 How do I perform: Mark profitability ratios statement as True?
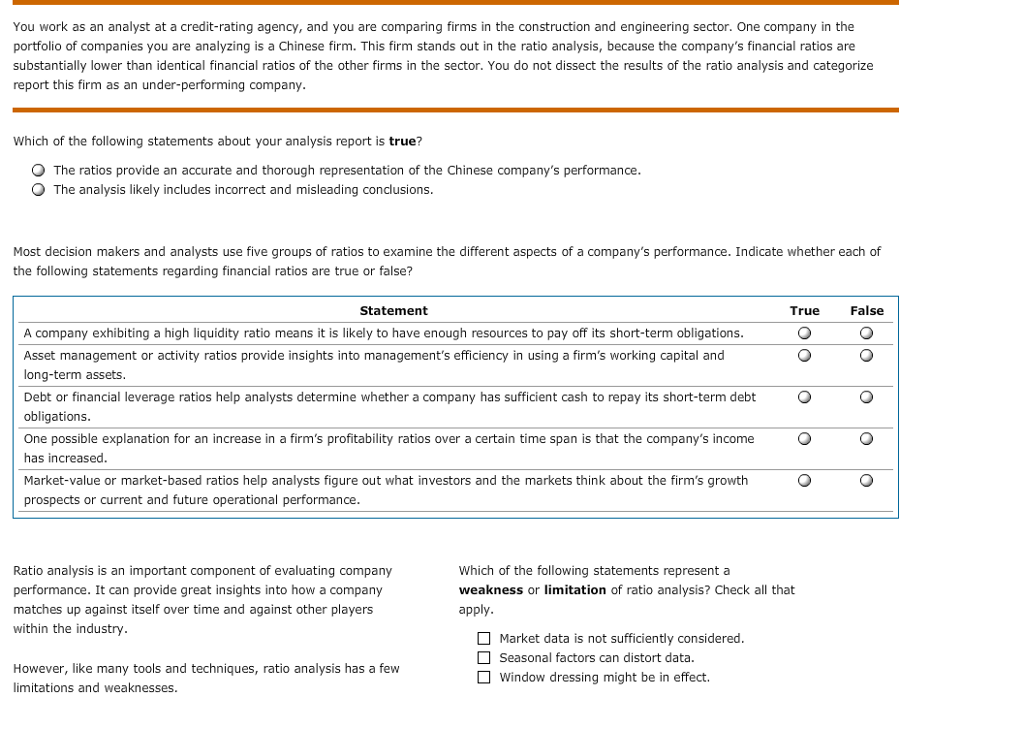(805, 439)
